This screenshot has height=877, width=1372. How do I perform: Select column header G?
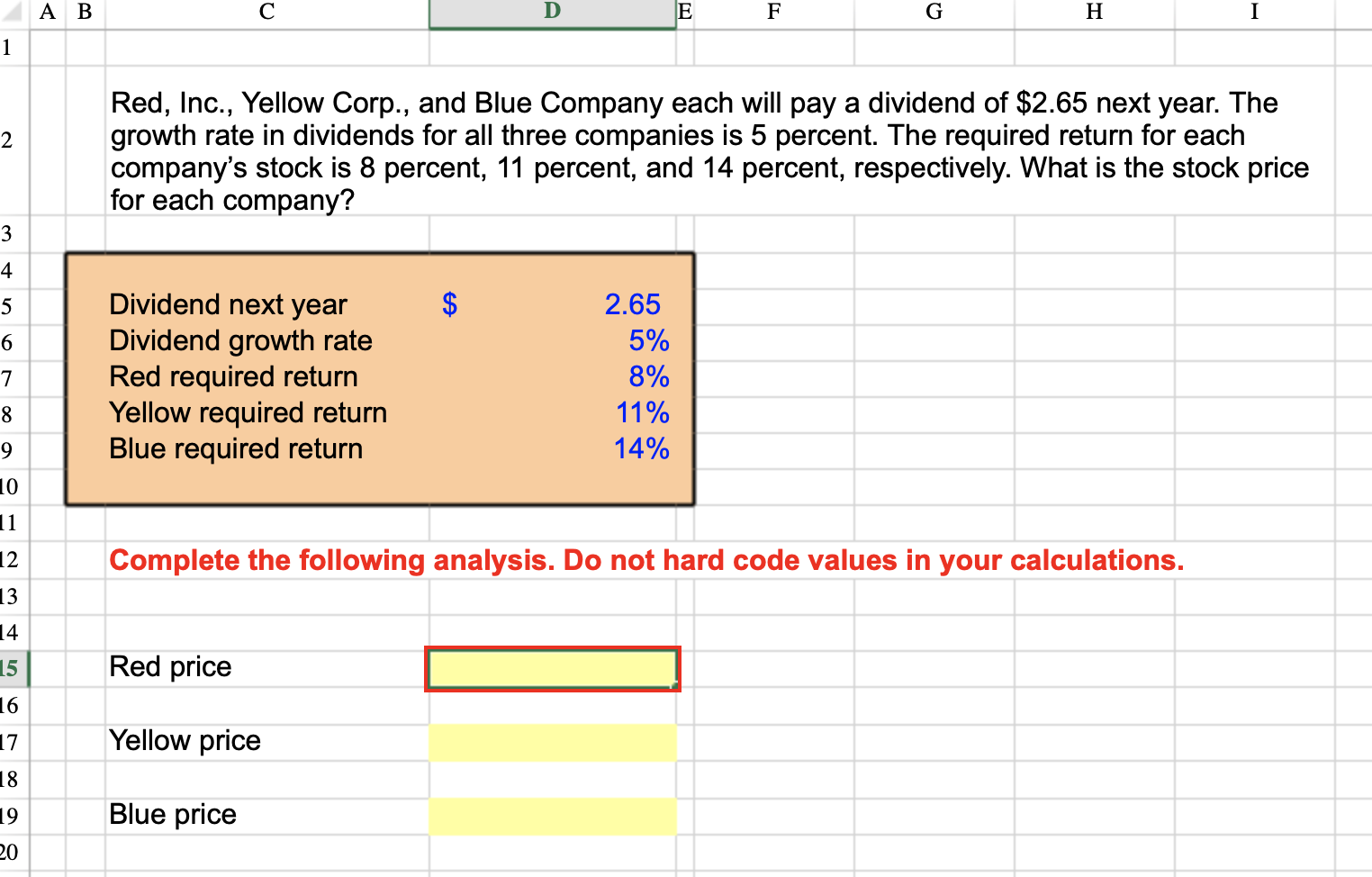933,13
